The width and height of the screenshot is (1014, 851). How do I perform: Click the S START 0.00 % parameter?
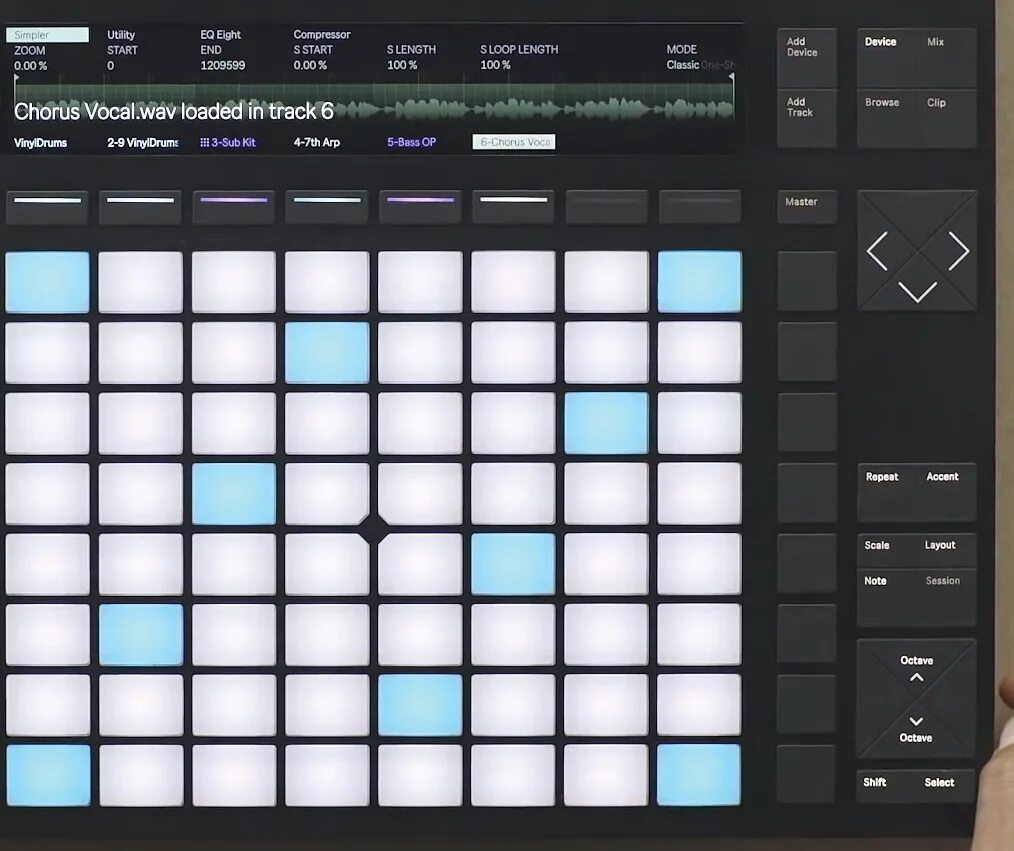tap(313, 57)
